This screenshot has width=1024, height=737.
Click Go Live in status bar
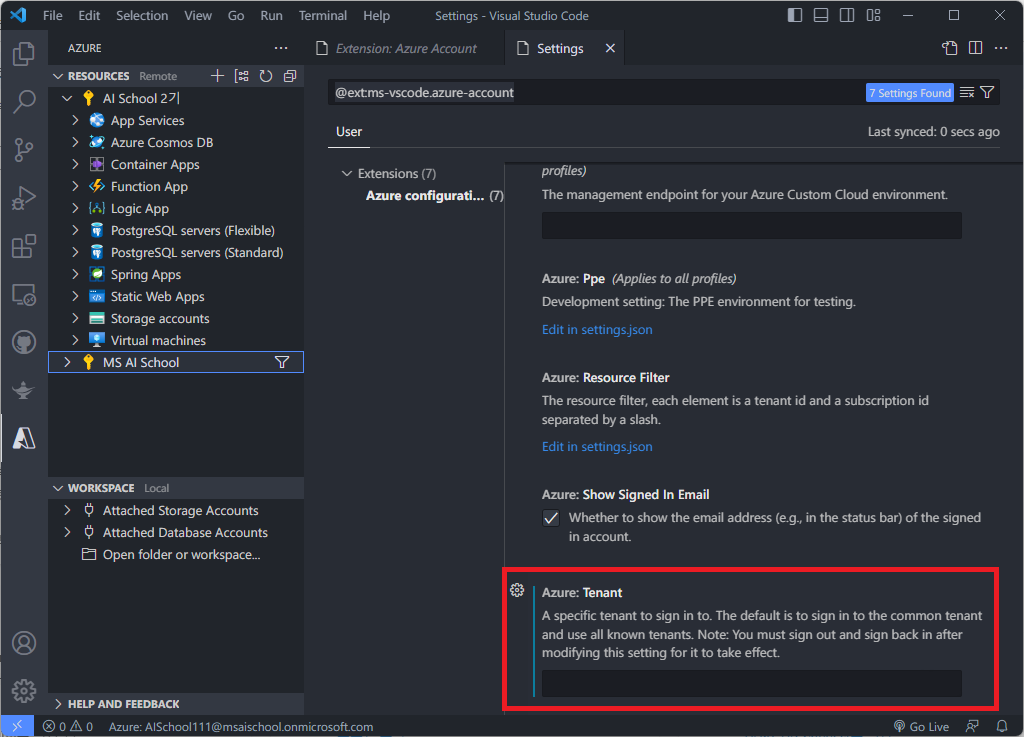[921, 726]
